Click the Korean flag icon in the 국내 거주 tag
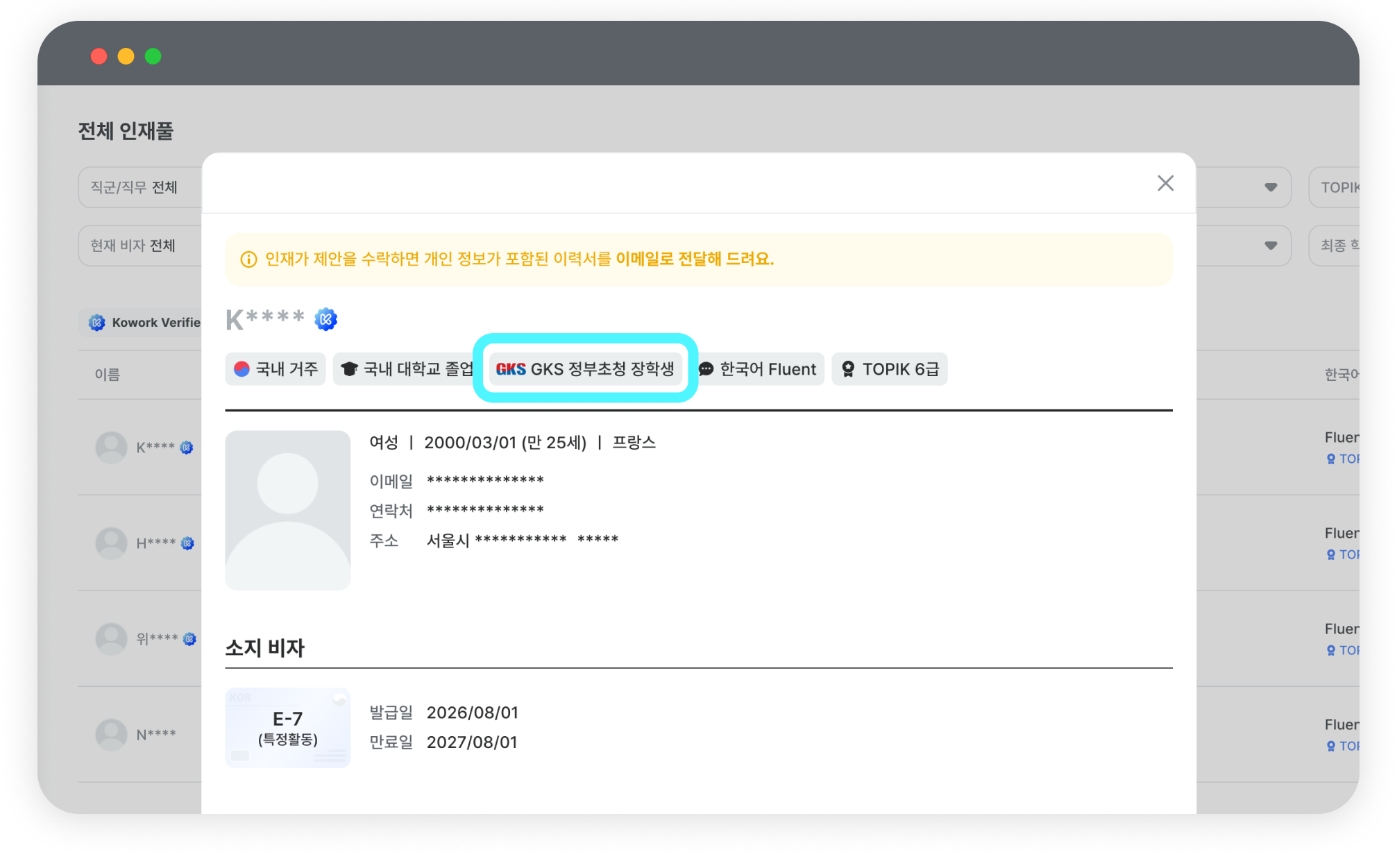Viewport: 1397px width, 868px height. click(x=242, y=369)
